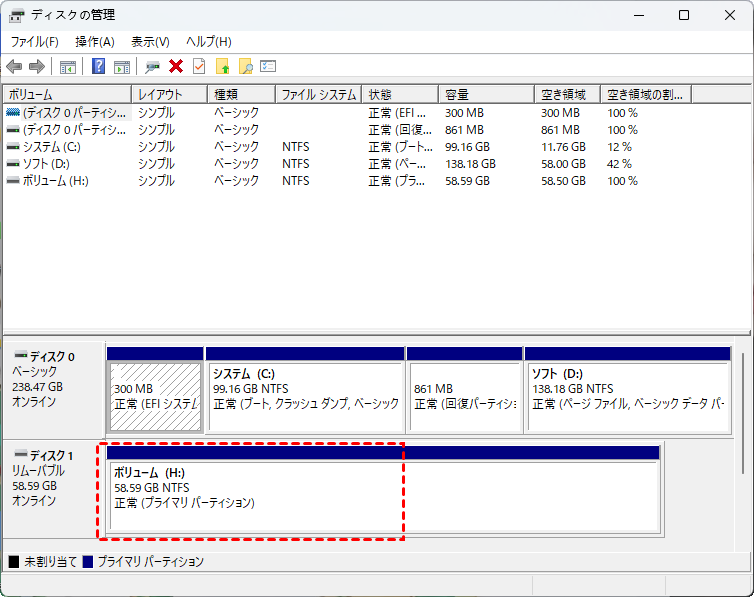
Task: Open Help via the question mark icon
Action: click(98, 66)
